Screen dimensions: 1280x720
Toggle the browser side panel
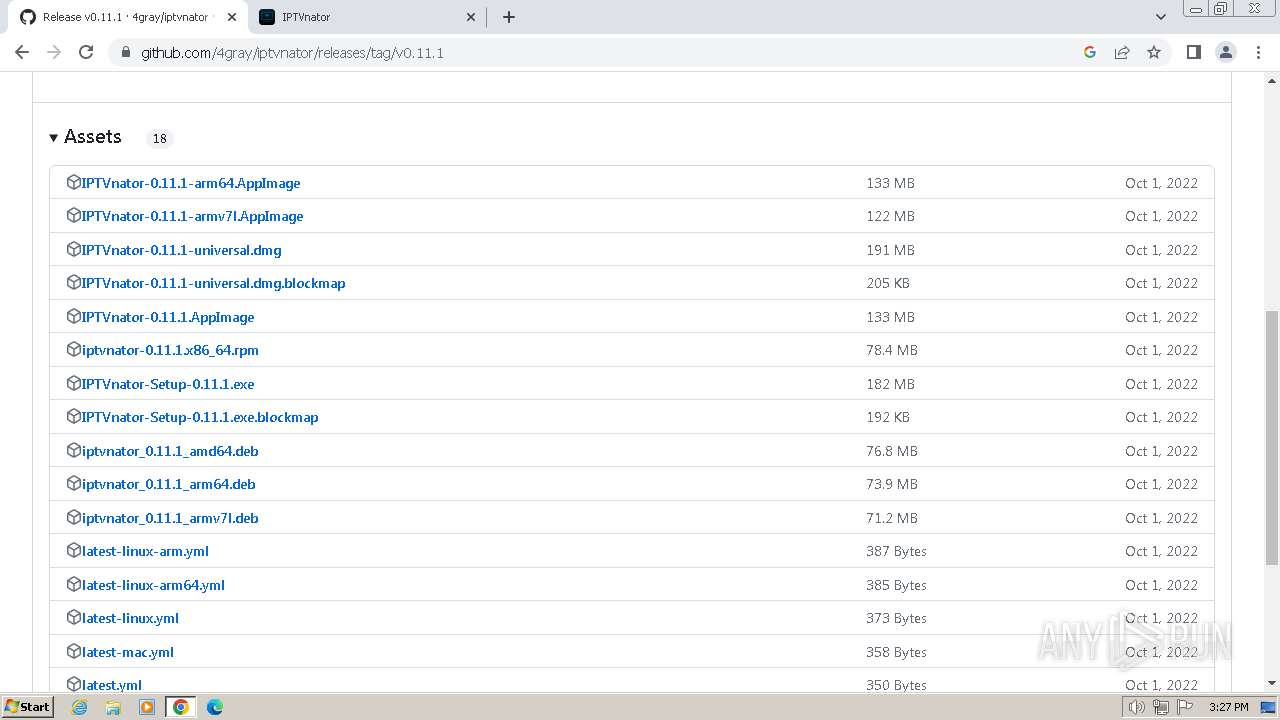(1193, 52)
